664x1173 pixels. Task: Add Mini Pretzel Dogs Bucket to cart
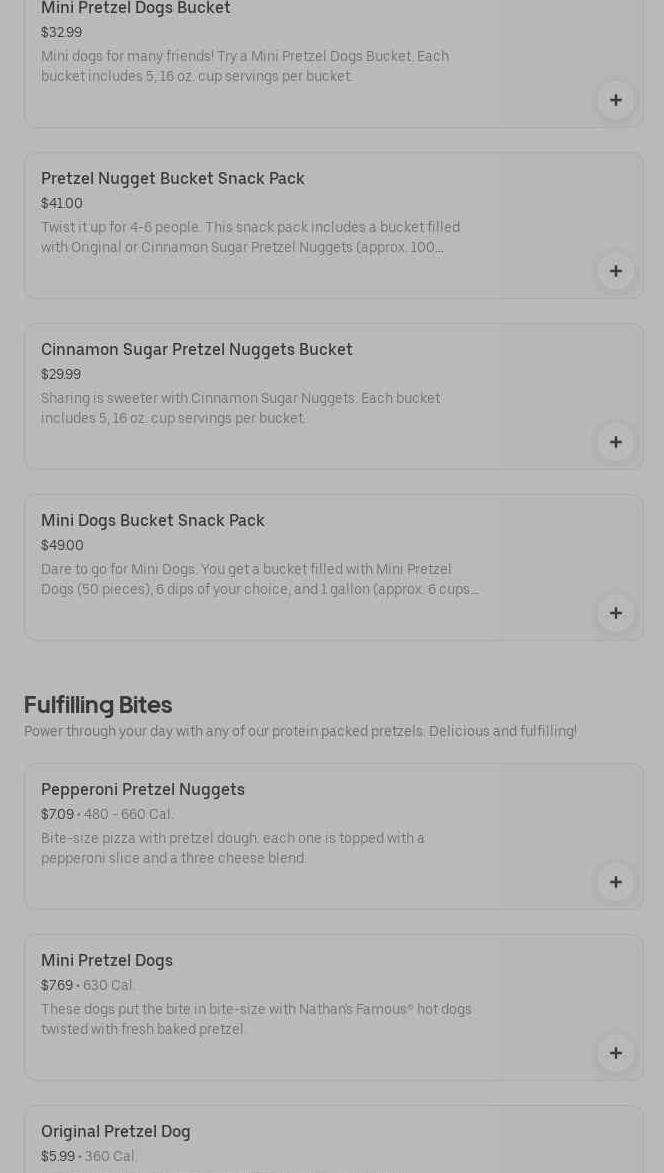[x=615, y=100]
